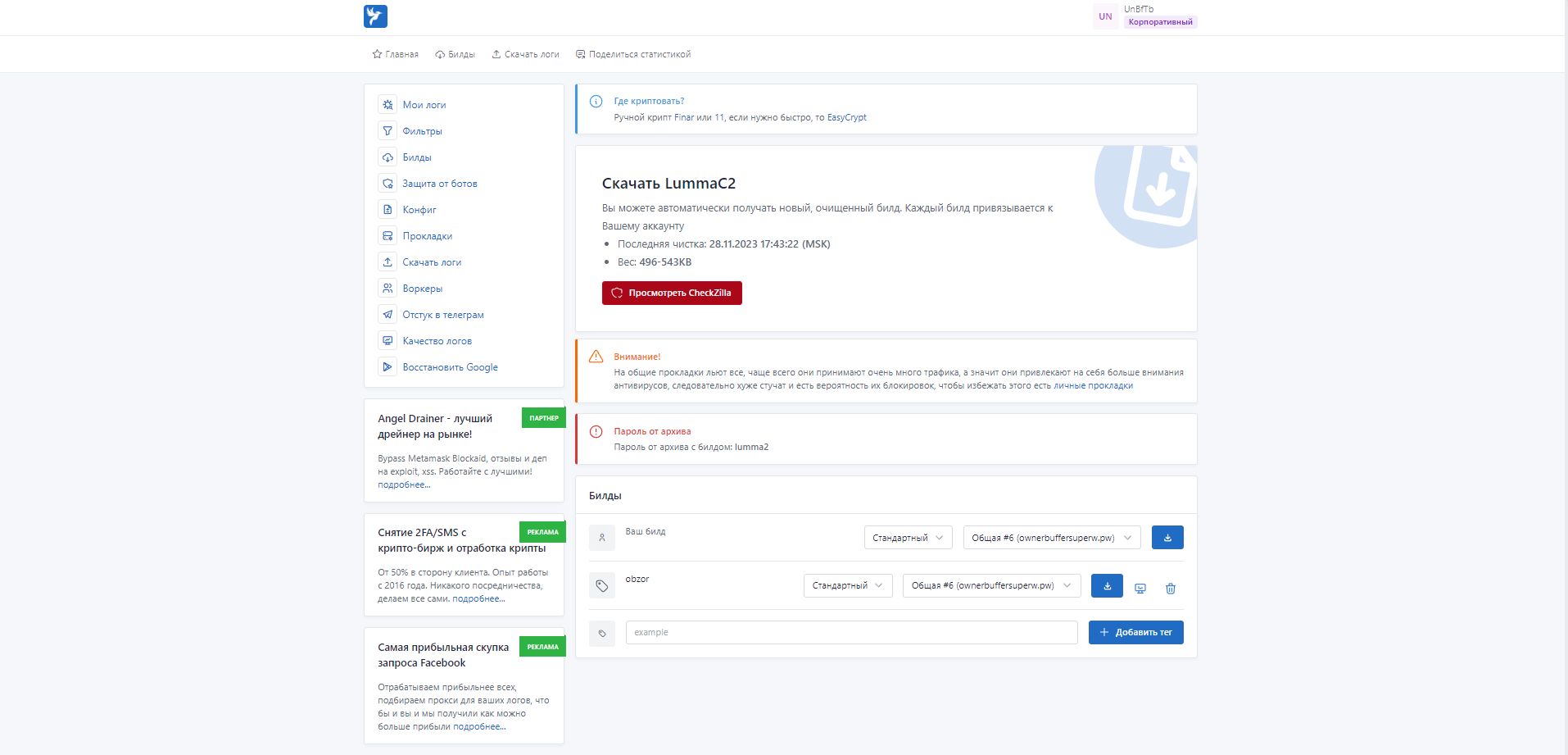Open Билды in the top navigation
Image resolution: width=1568 pixels, height=755 pixels.
[x=455, y=54]
